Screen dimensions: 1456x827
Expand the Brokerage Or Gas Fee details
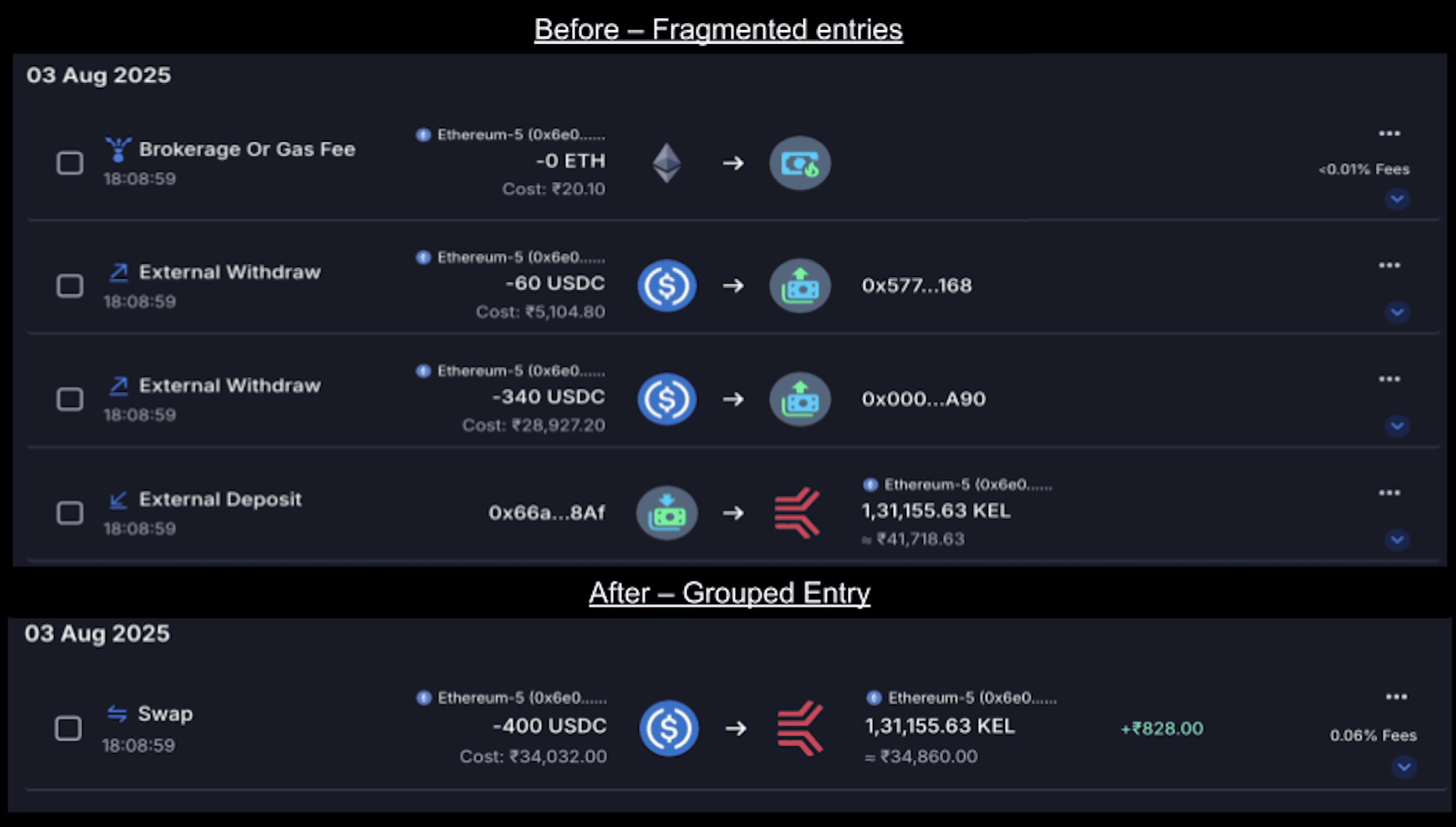(x=1397, y=199)
